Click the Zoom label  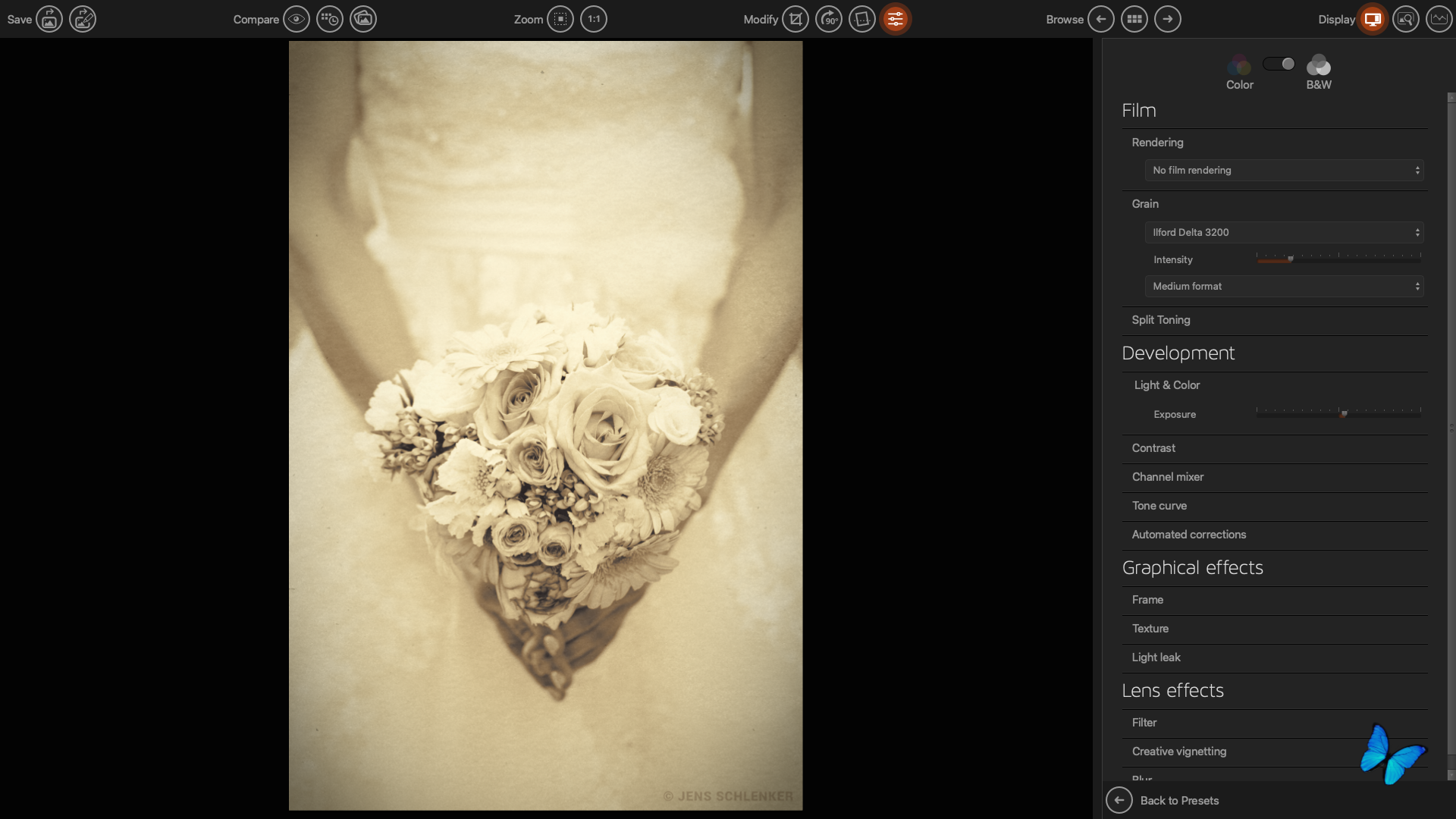click(x=529, y=20)
